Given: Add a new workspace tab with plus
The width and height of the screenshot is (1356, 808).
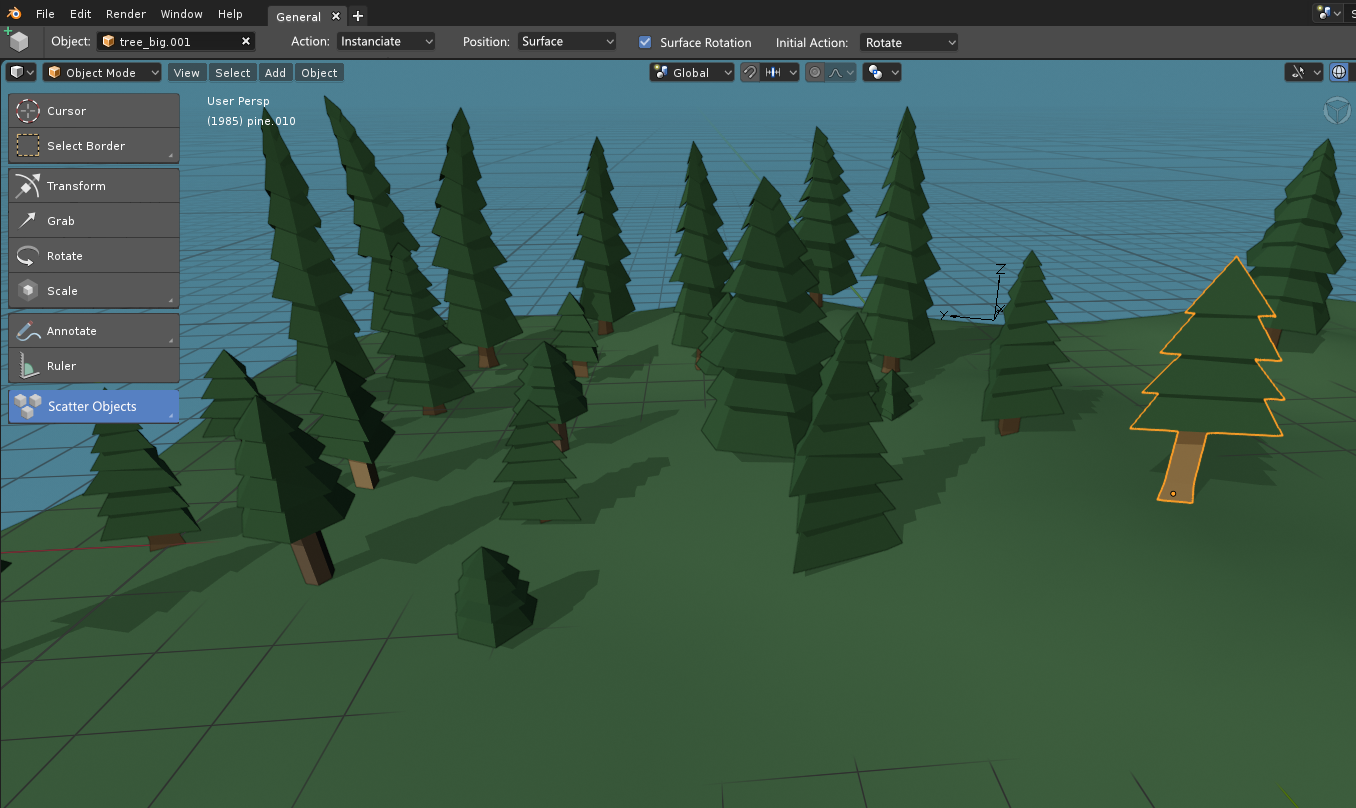Looking at the screenshot, I should pyautogui.click(x=358, y=16).
